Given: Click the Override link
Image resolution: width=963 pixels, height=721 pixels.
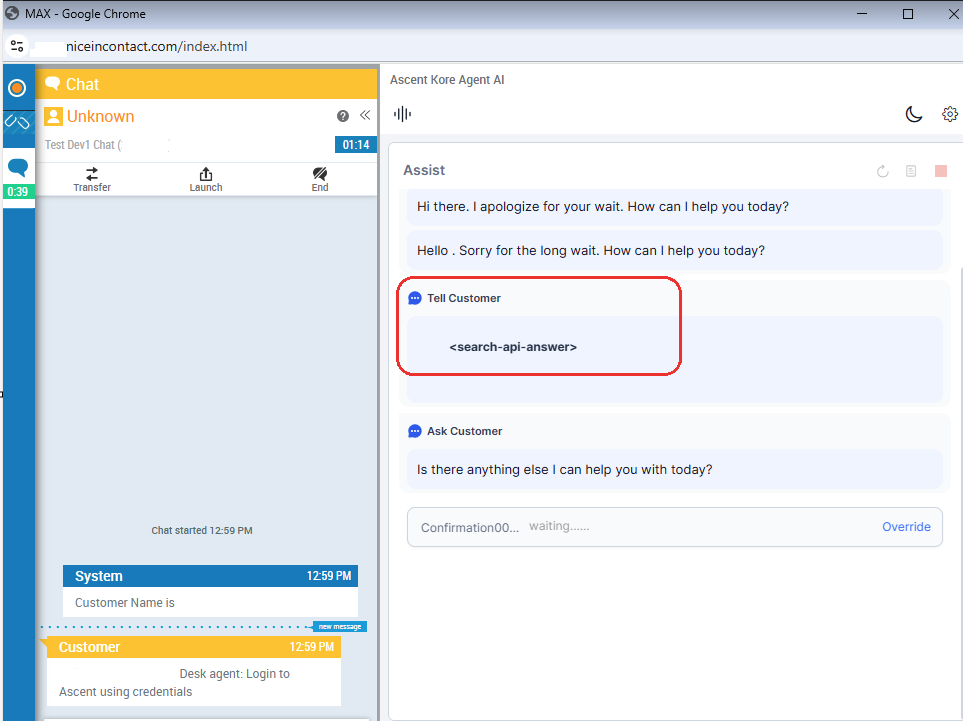Looking at the screenshot, I should pyautogui.click(x=906, y=527).
